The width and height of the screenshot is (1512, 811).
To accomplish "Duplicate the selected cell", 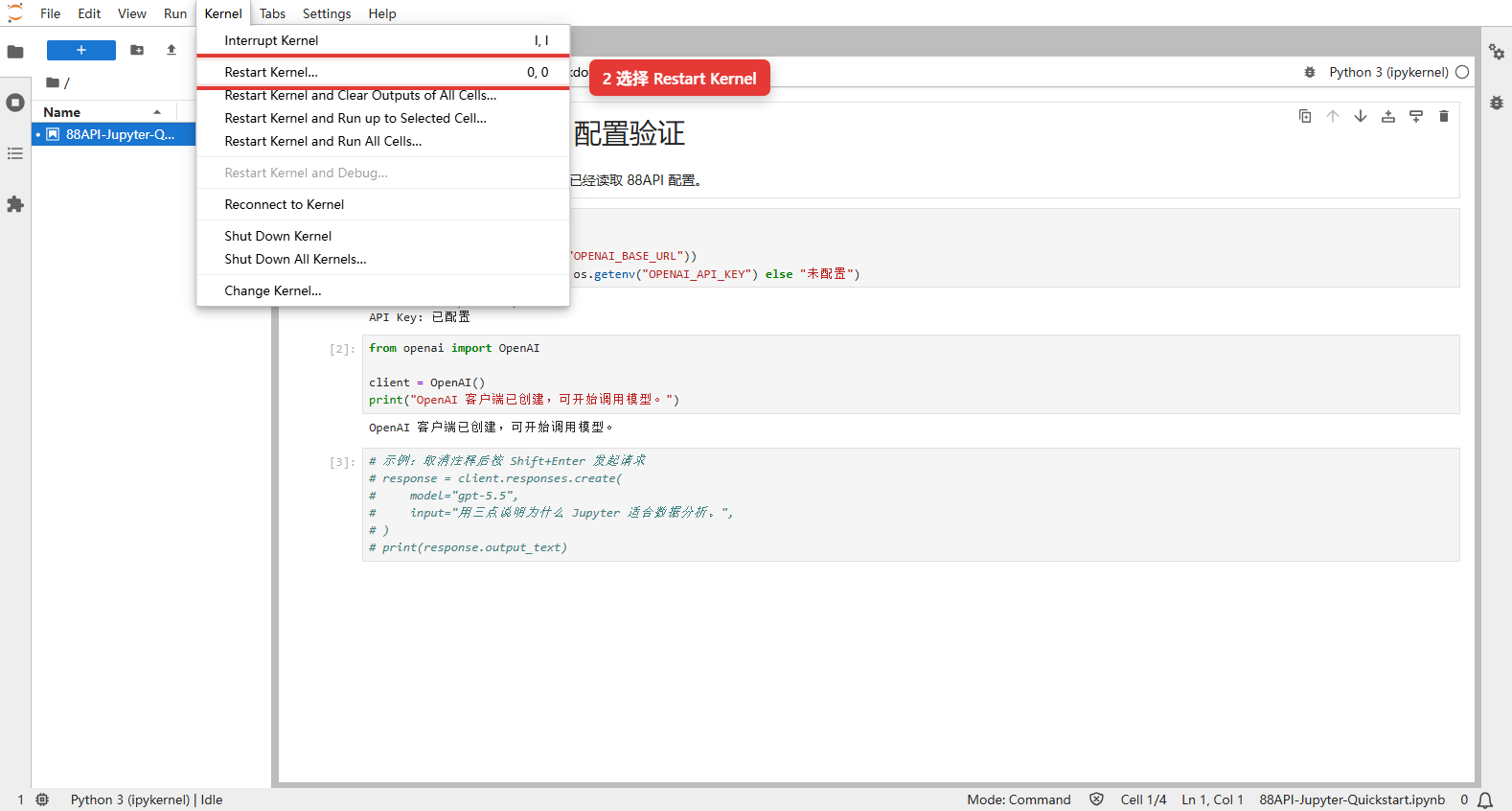I will click(x=1305, y=116).
